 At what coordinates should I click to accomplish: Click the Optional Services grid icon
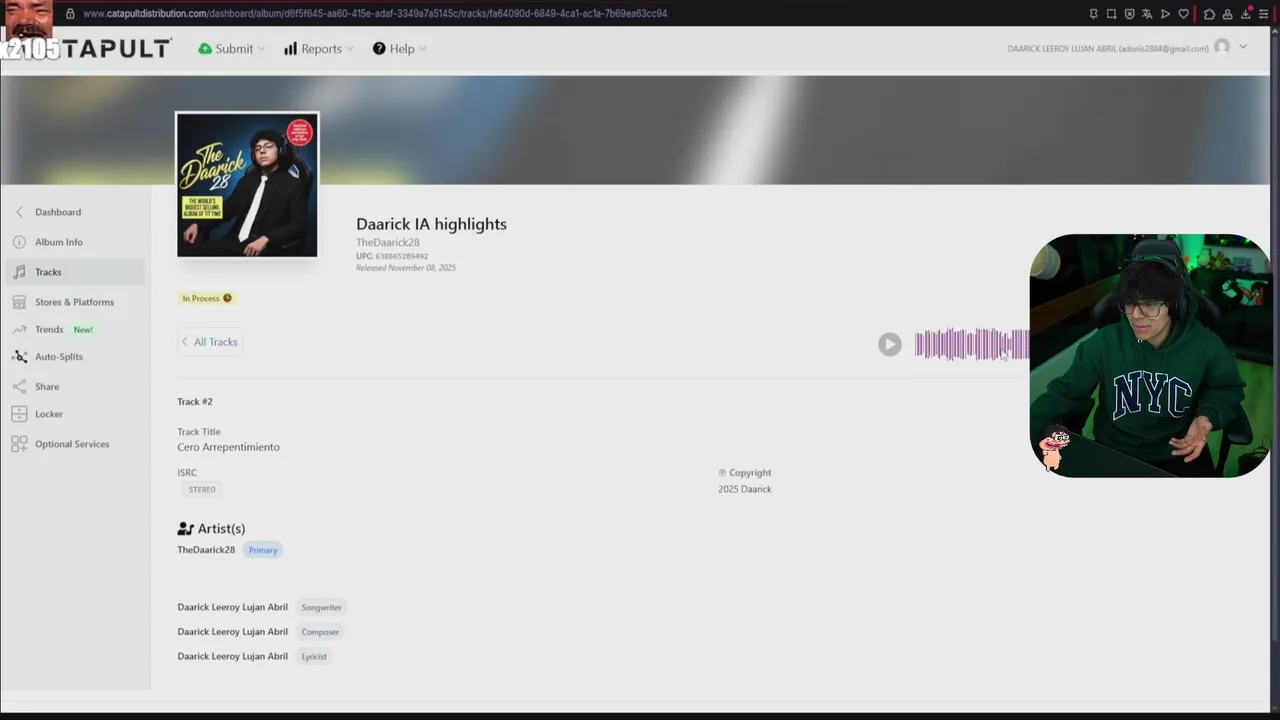[19, 444]
